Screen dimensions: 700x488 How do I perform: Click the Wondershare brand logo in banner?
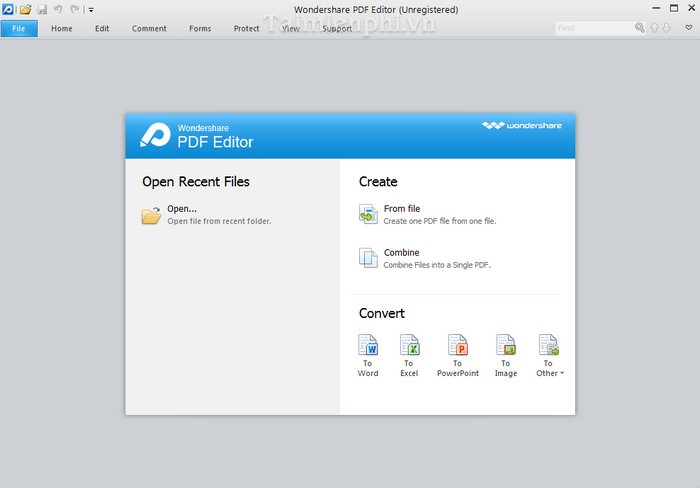[522, 125]
